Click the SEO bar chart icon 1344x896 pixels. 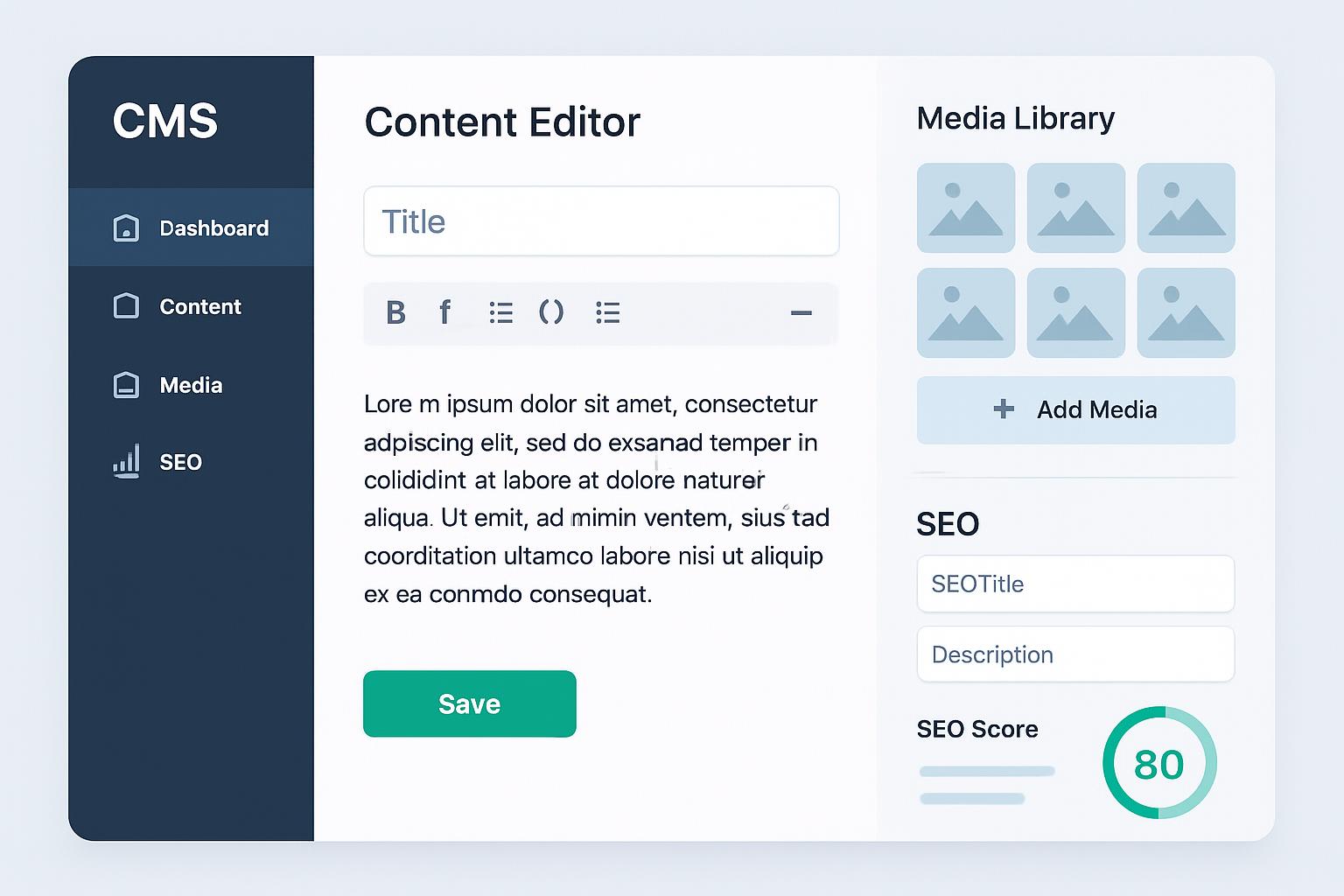126,461
